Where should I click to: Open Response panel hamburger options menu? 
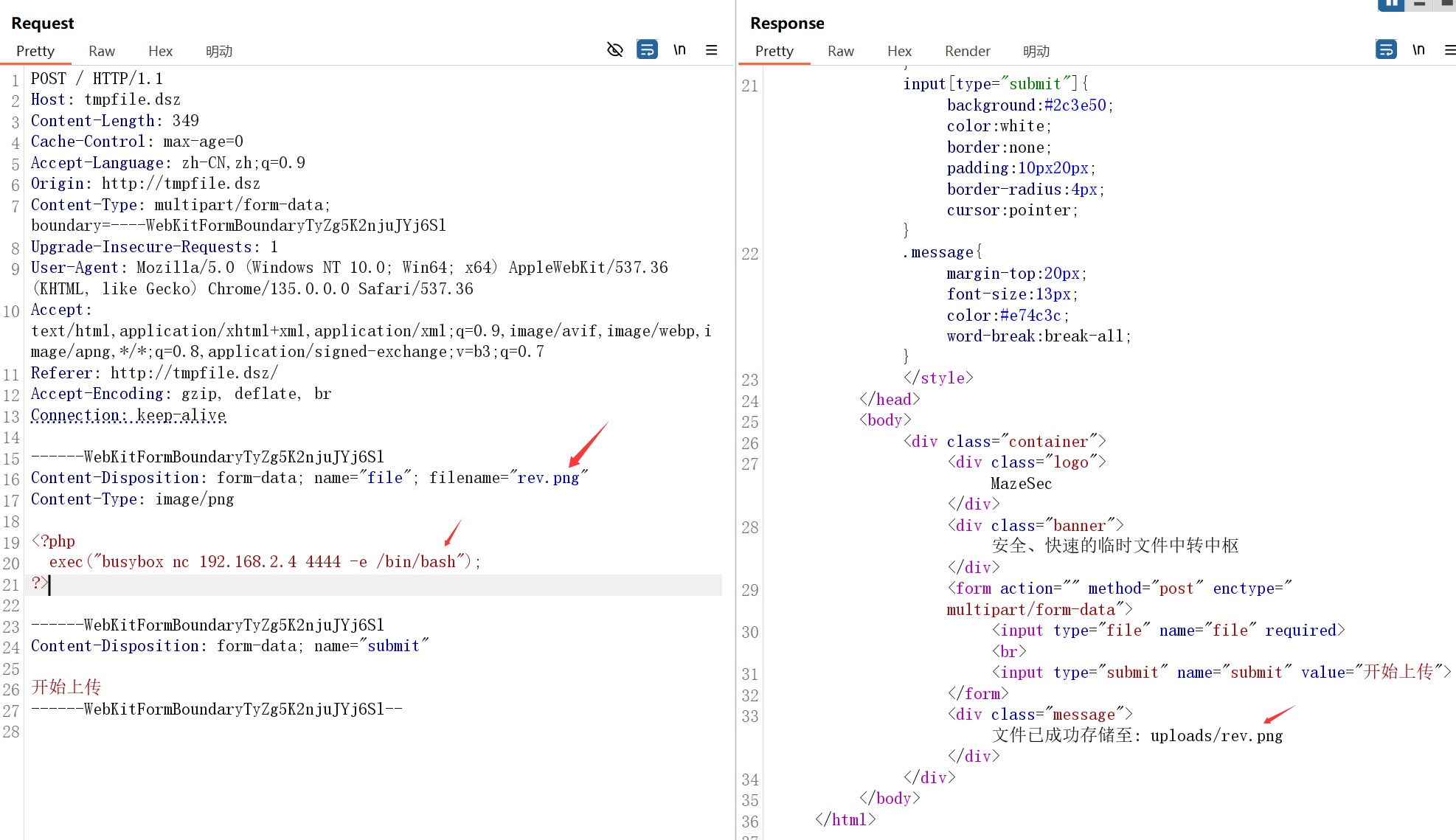(1449, 50)
